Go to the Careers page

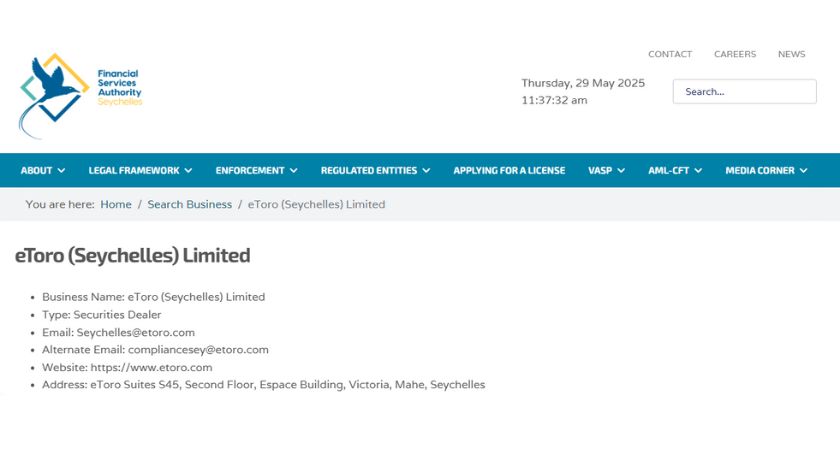735,54
